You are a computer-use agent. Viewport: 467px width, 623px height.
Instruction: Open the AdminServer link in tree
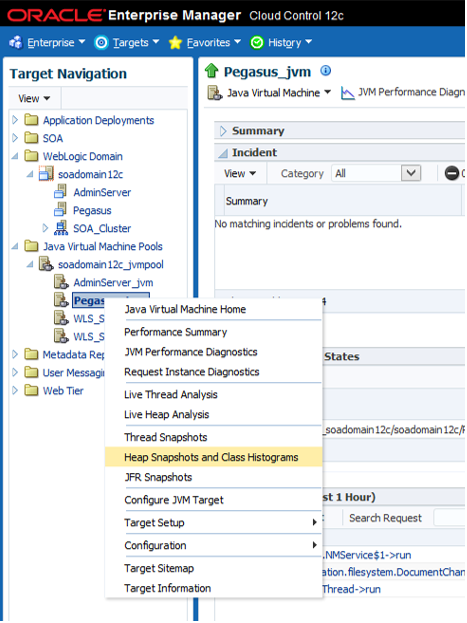pos(102,192)
